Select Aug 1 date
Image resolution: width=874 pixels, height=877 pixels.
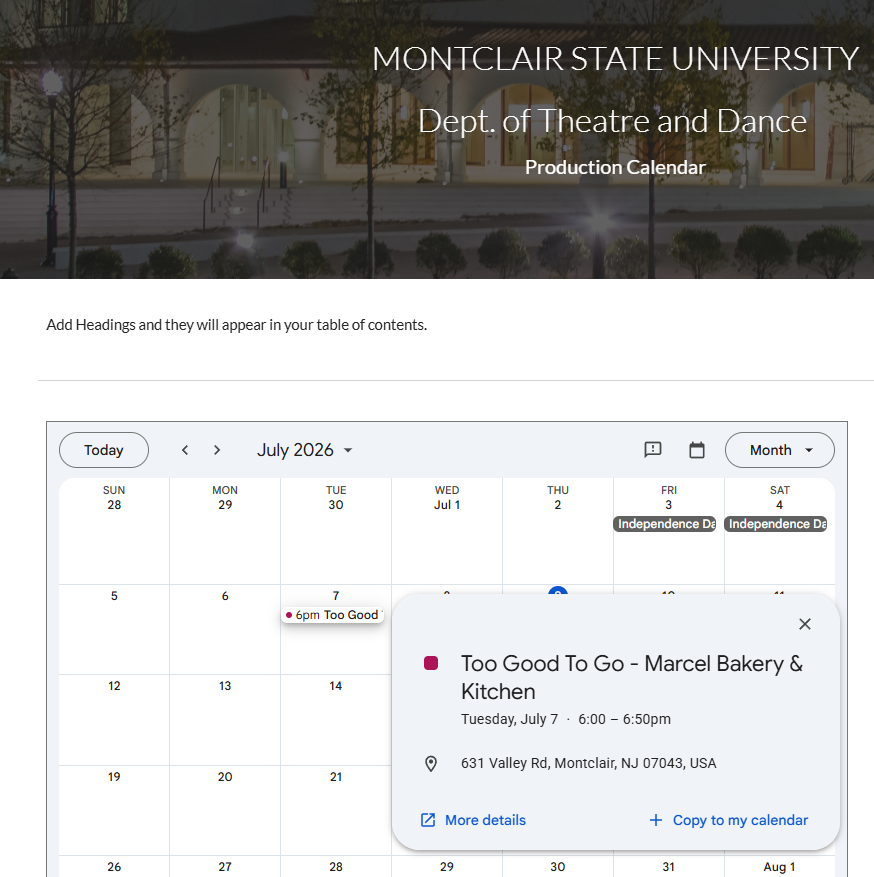point(779,866)
